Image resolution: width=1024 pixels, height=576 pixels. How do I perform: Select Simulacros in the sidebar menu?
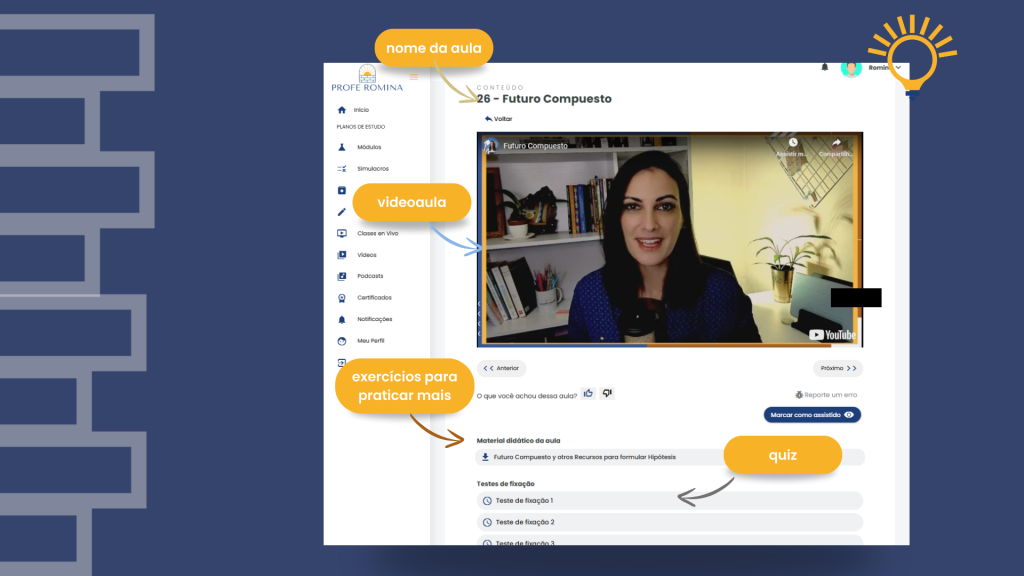pyautogui.click(x=373, y=168)
